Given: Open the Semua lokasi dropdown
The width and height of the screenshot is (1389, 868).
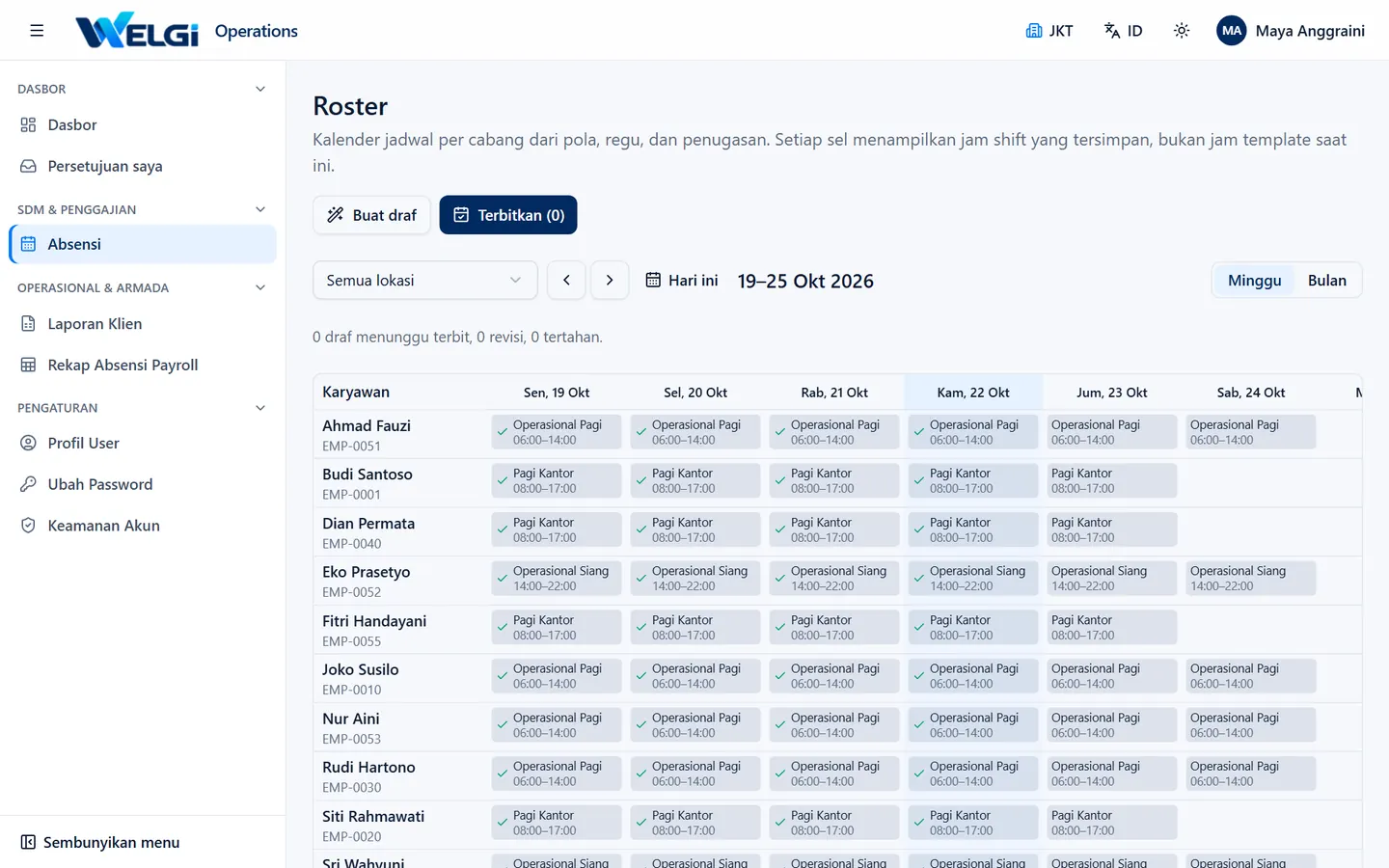Looking at the screenshot, I should point(424,281).
